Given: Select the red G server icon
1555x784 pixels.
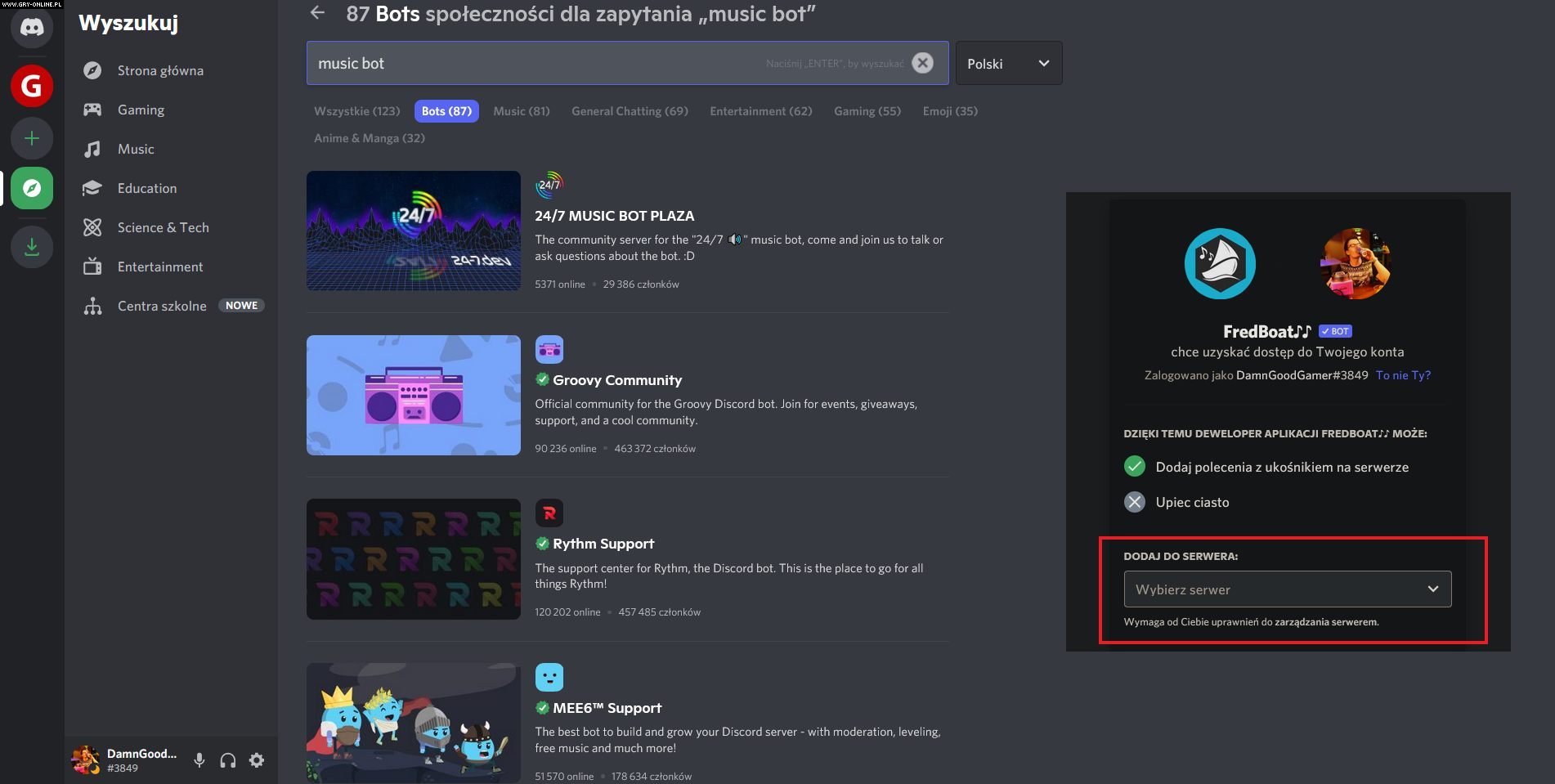Looking at the screenshot, I should (32, 85).
